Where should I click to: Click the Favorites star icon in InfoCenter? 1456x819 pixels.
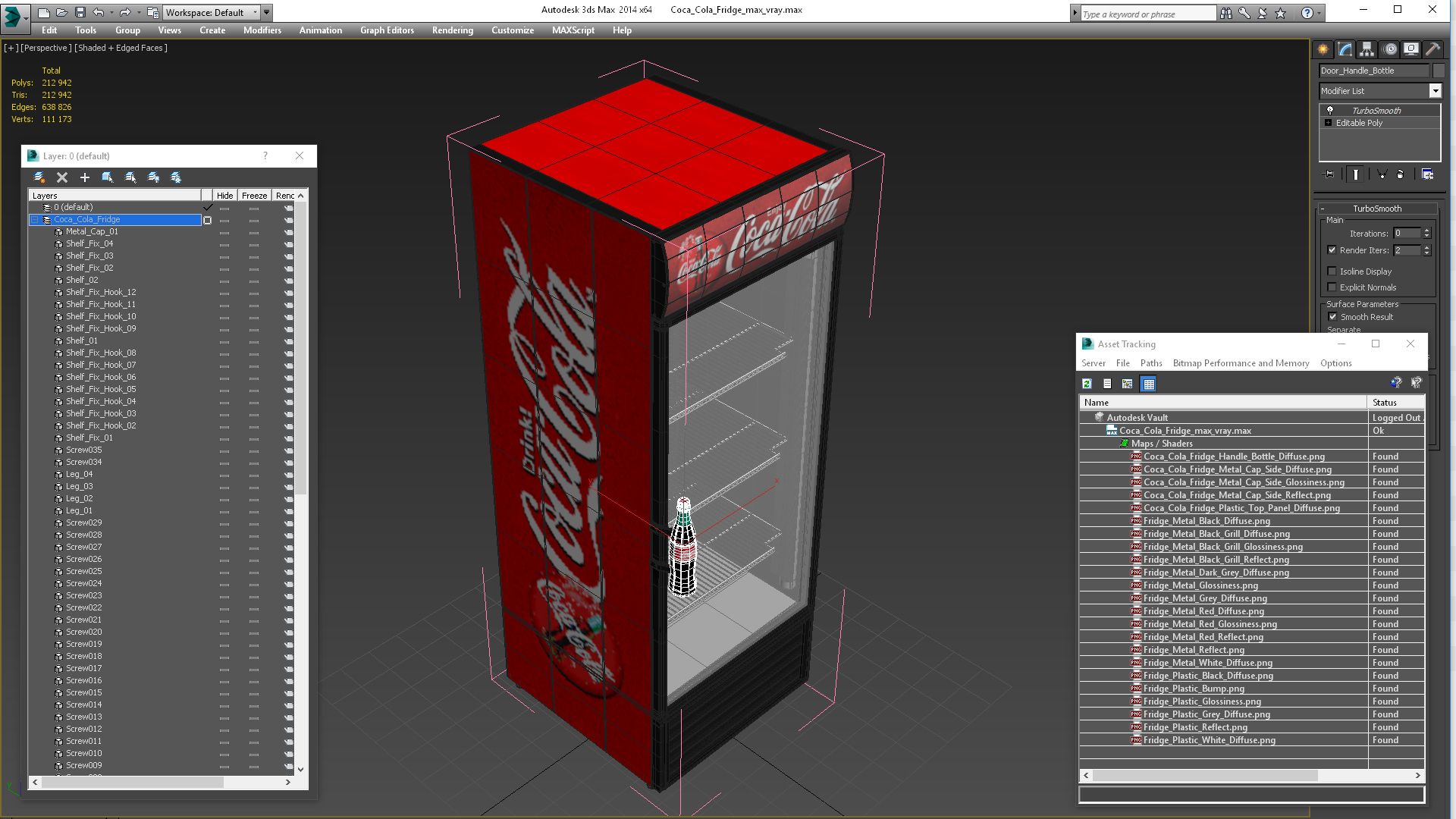pos(1281,13)
